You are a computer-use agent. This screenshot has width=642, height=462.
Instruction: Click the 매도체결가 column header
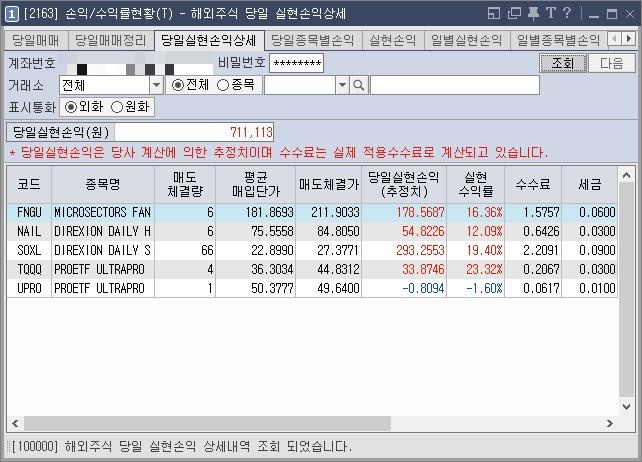329,184
